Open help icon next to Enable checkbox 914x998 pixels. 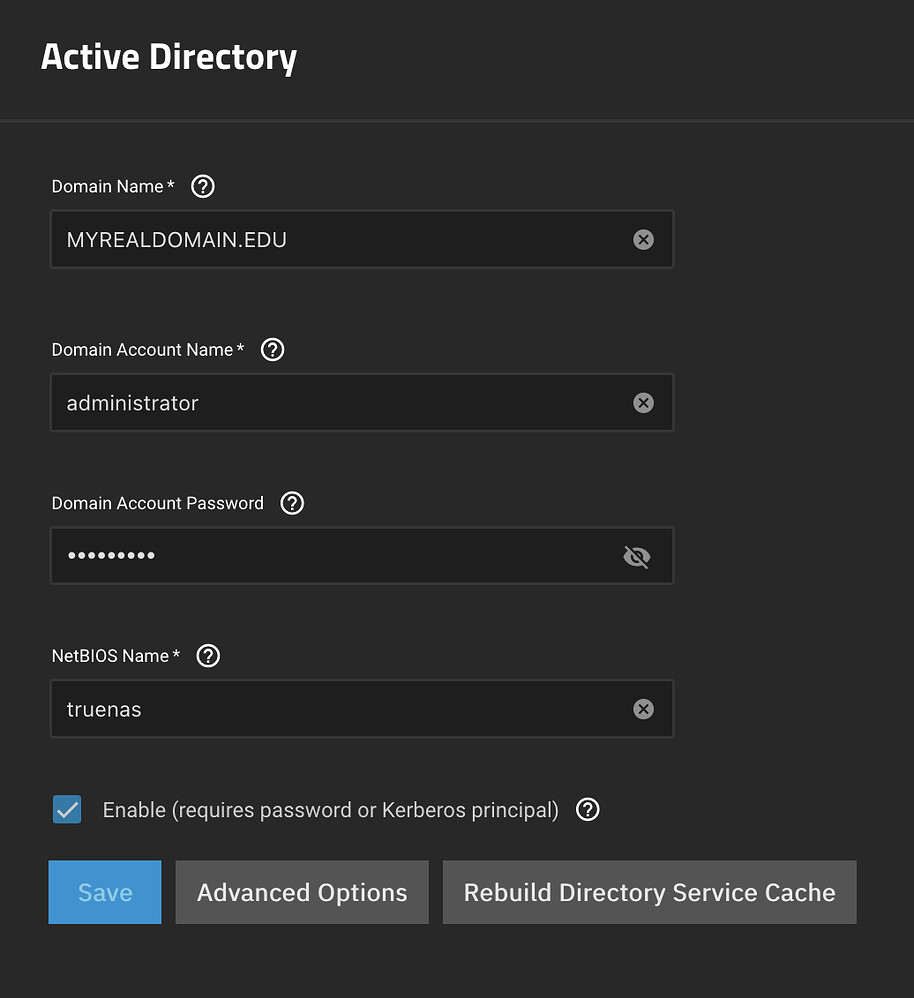(588, 810)
